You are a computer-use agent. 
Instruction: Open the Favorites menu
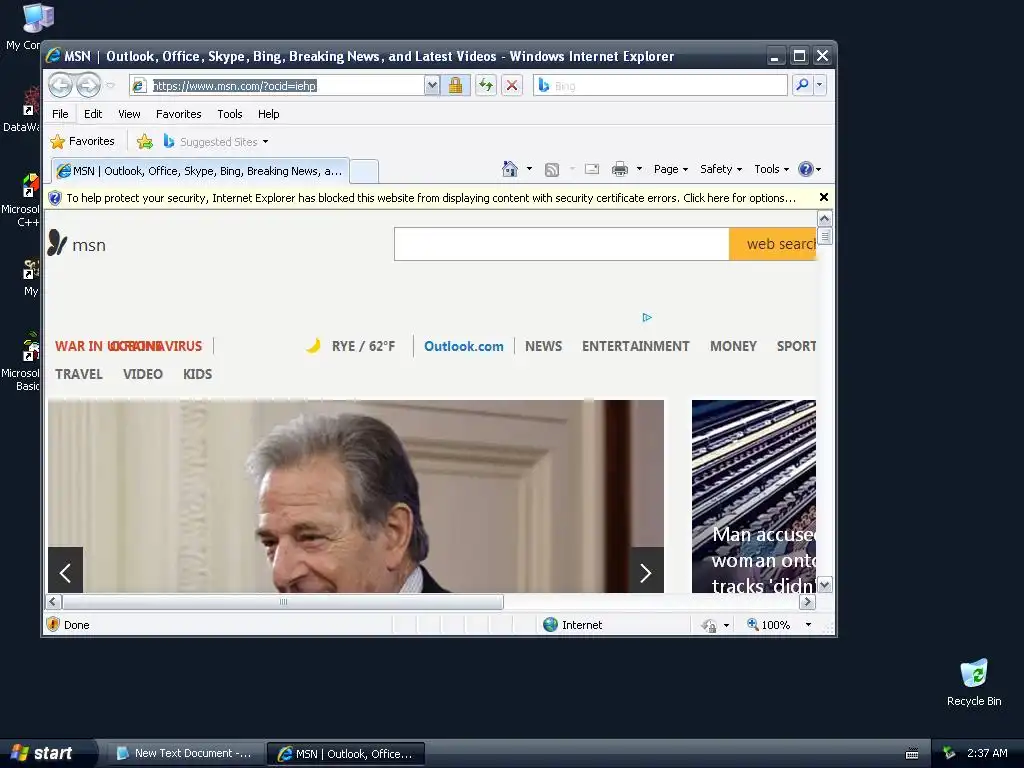point(178,114)
